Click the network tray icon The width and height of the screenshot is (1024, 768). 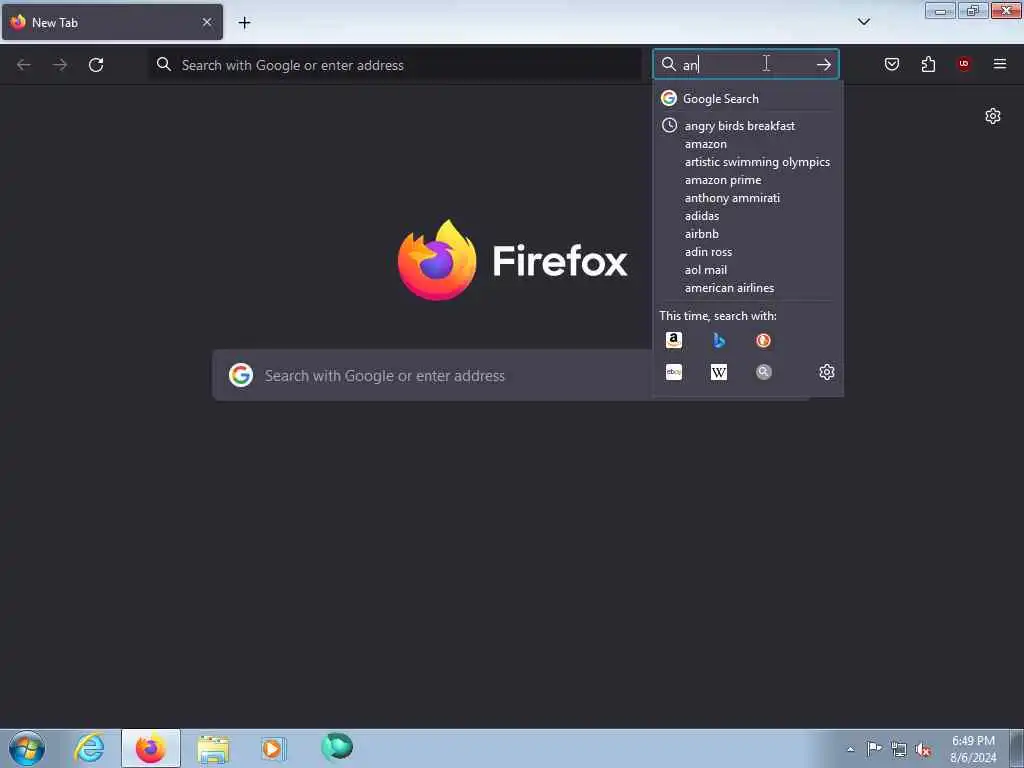(x=899, y=749)
